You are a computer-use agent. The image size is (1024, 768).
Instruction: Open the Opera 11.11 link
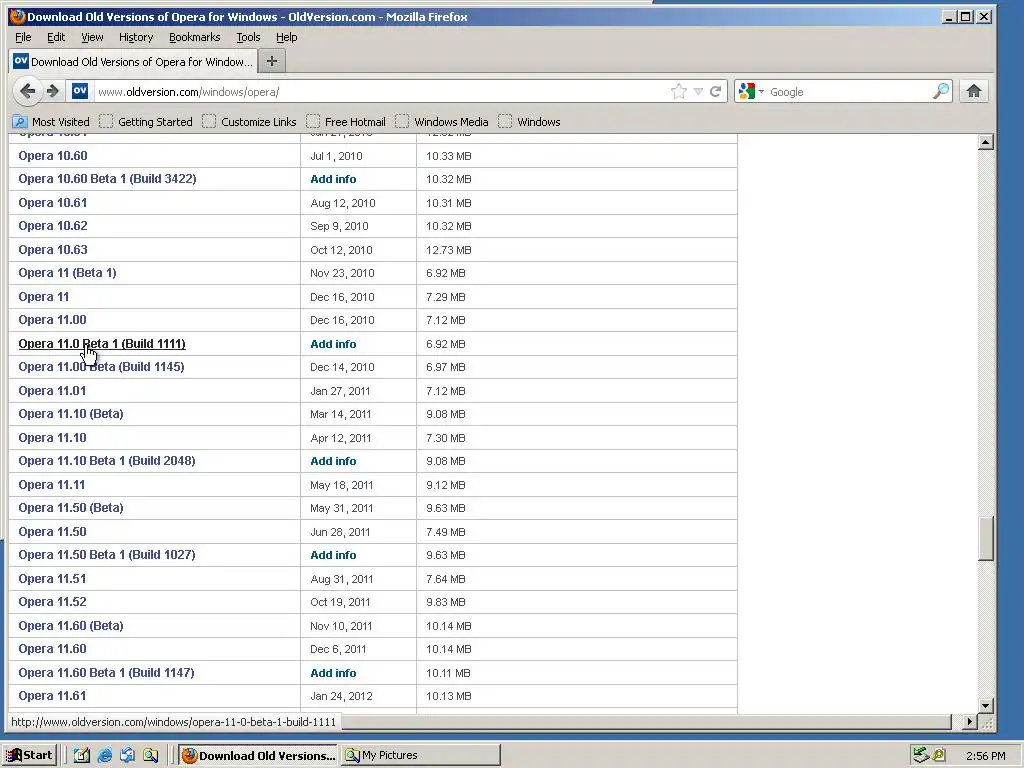pos(52,485)
